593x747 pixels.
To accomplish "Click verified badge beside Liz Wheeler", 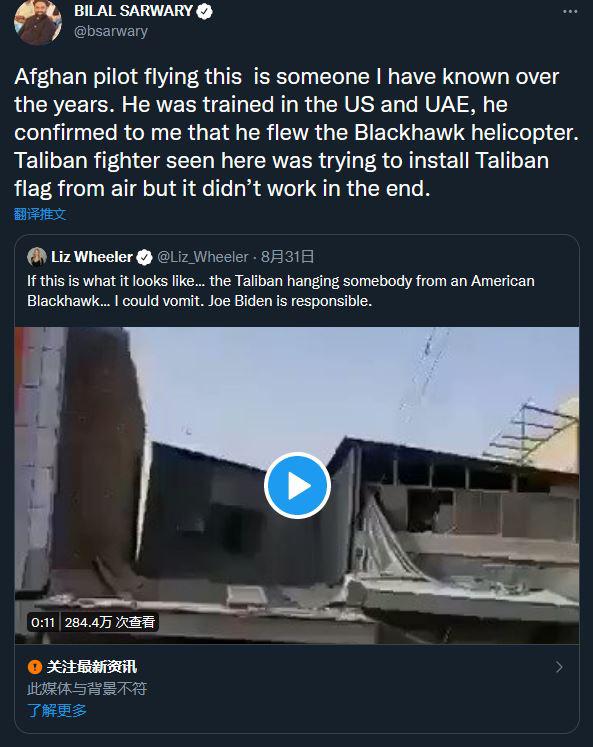I will pyautogui.click(x=144, y=257).
